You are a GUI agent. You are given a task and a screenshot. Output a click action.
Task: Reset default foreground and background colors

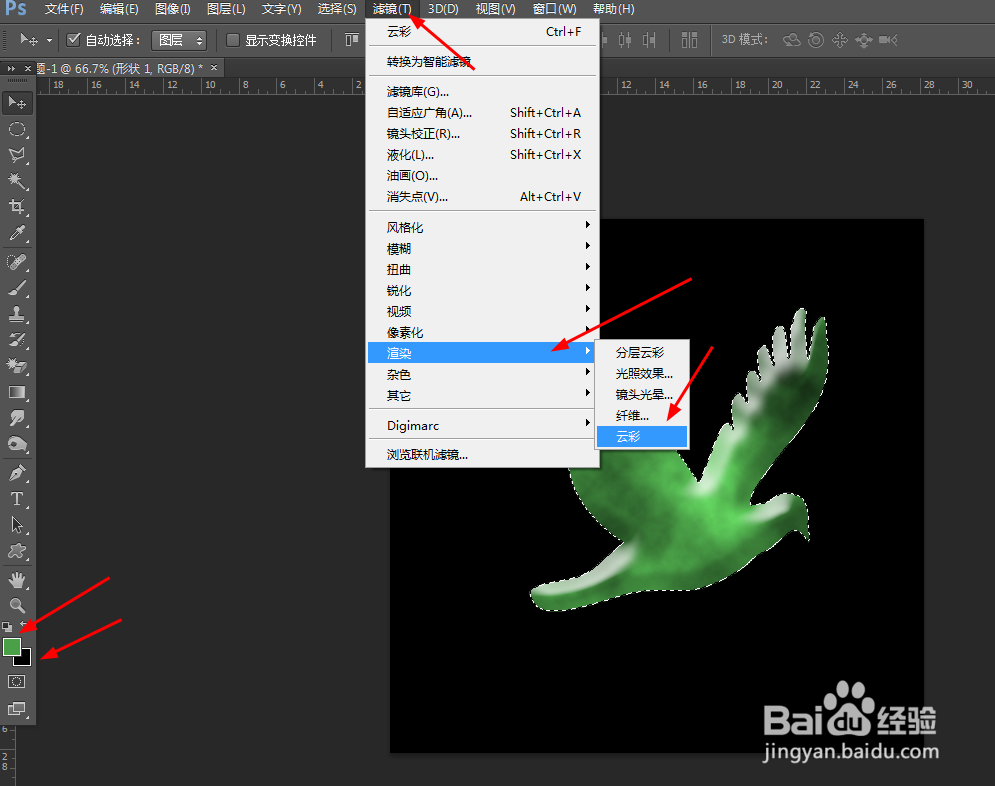7,627
